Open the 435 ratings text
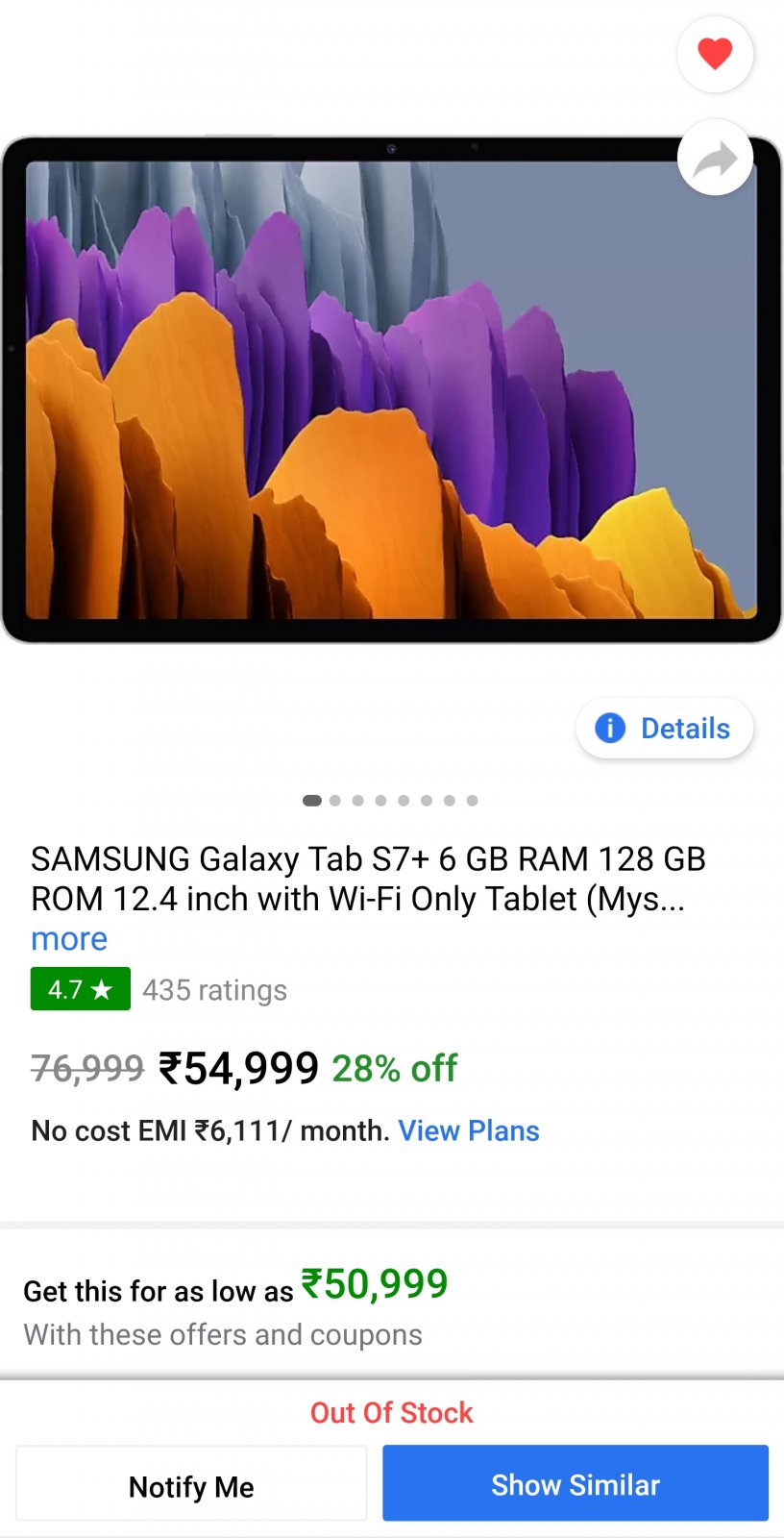This screenshot has width=784, height=1538. click(x=215, y=990)
